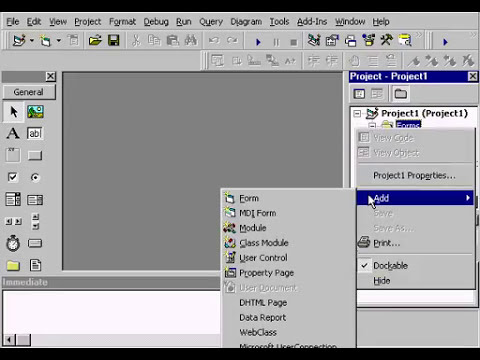Open the Toolbox toolbar icon
This screenshot has height=360, width=480.
[387, 41]
